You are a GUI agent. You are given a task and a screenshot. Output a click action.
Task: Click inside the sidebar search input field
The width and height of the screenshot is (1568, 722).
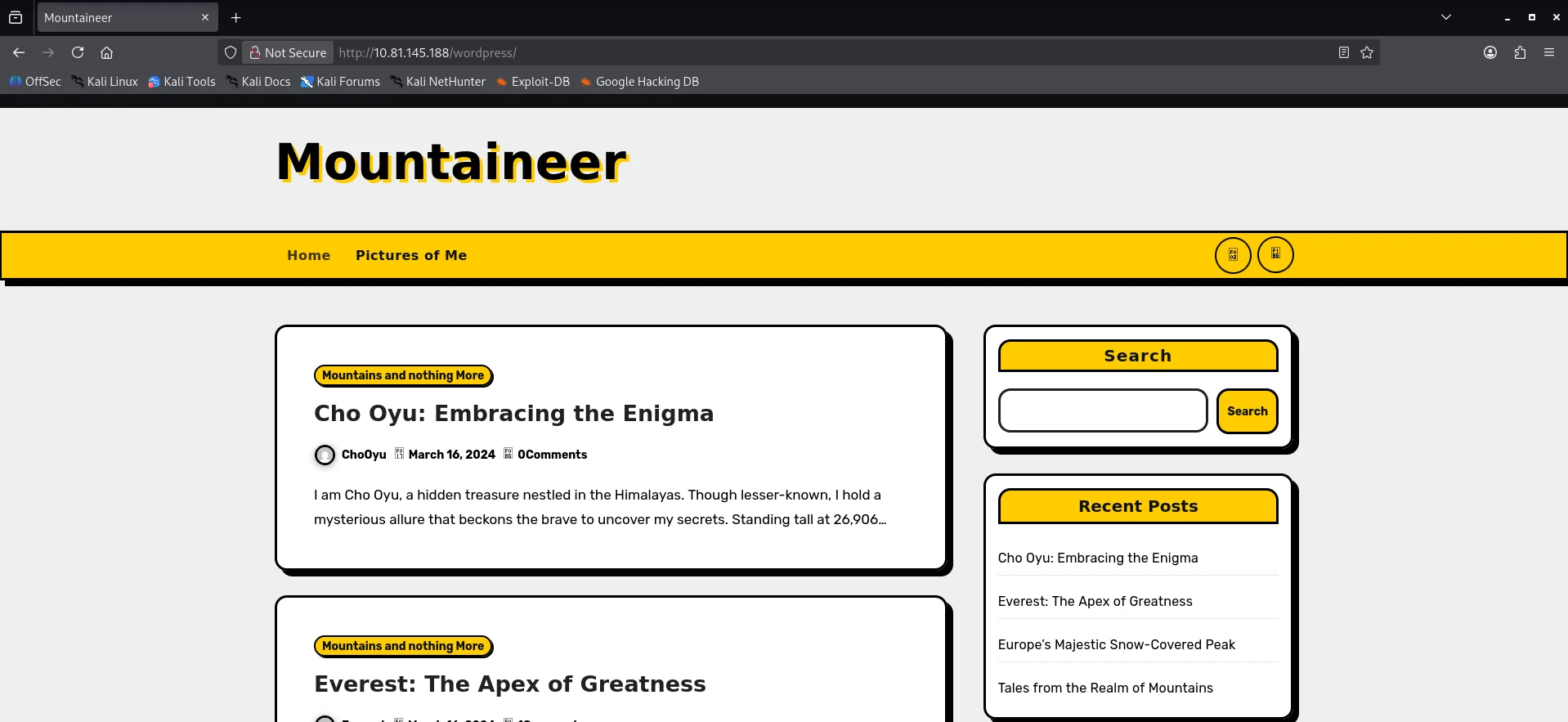1102,410
